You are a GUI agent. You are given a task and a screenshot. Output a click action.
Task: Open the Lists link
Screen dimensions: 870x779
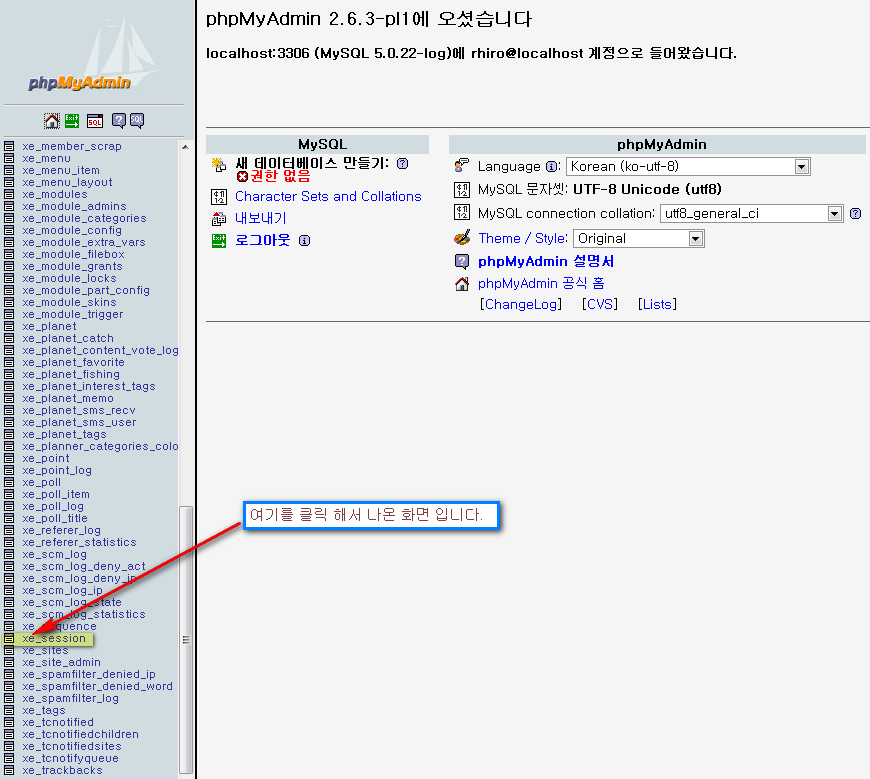(x=657, y=305)
